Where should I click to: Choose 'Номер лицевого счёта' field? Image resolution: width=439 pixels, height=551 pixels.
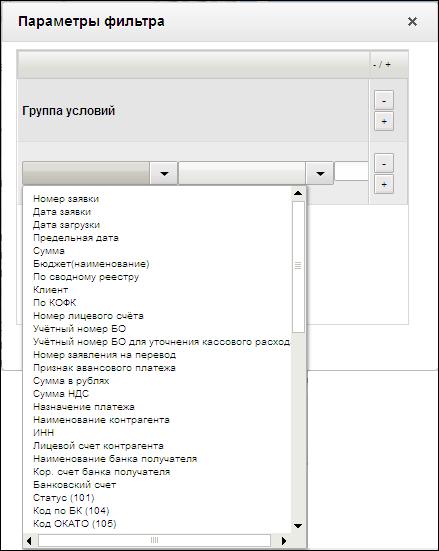pyautogui.click(x=88, y=316)
